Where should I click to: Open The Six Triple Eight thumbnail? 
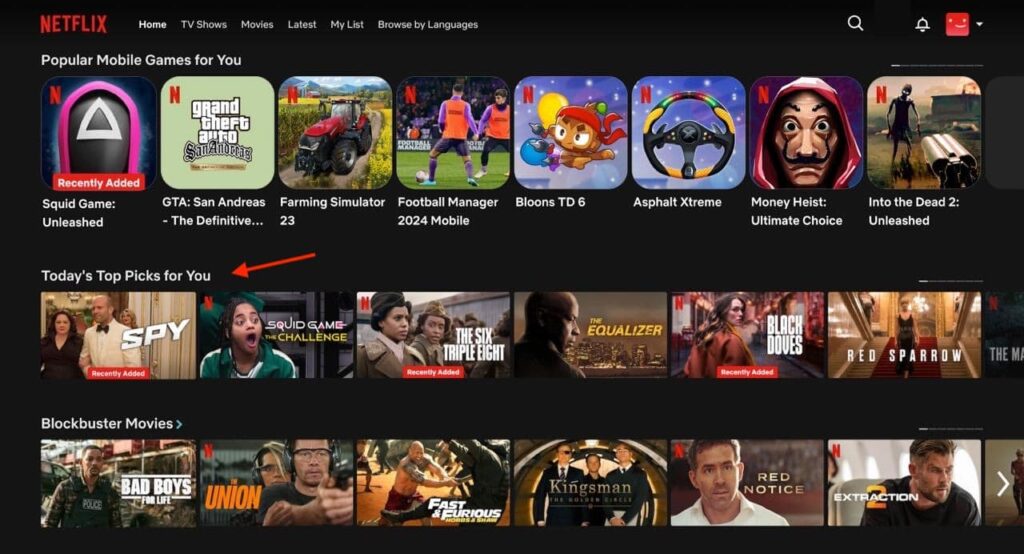point(433,335)
